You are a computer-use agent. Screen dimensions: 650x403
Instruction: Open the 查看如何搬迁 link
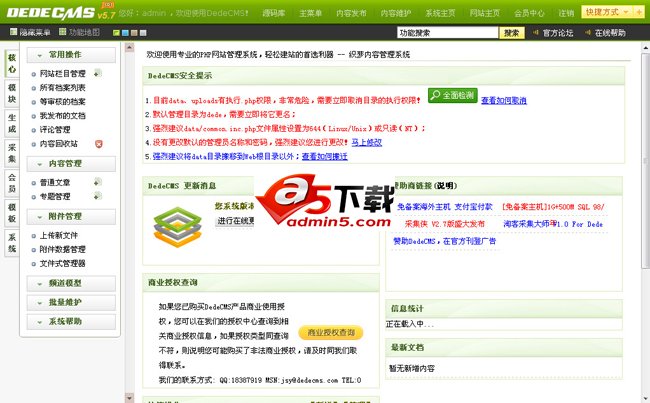click(x=325, y=156)
